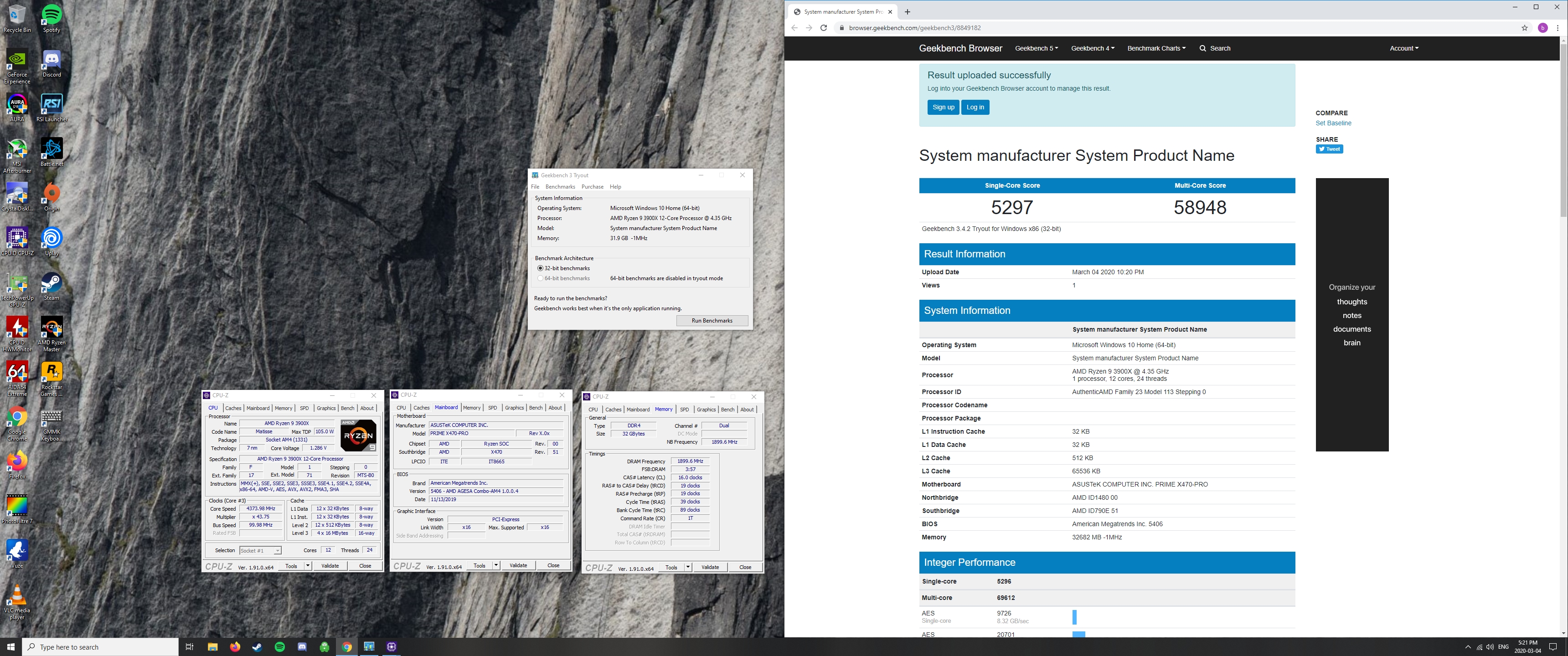Viewport: 1568px width, 656px height.
Task: Launch MSI Afterburner from the desktop
Action: 17,156
